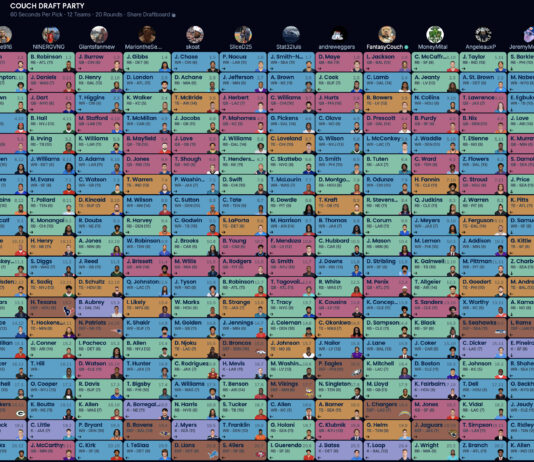The width and height of the screenshot is (534, 462).
Task: Click L. Jackson's headshot photo
Action: tap(404, 65)
